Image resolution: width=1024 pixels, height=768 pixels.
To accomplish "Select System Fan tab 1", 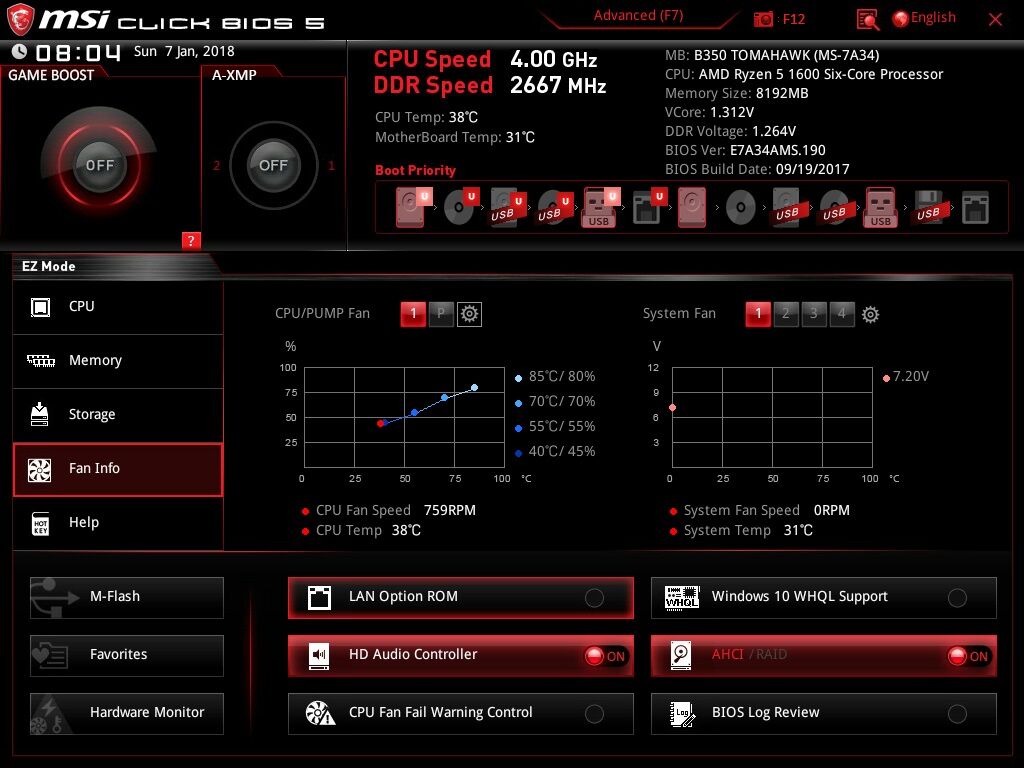I will [x=758, y=314].
